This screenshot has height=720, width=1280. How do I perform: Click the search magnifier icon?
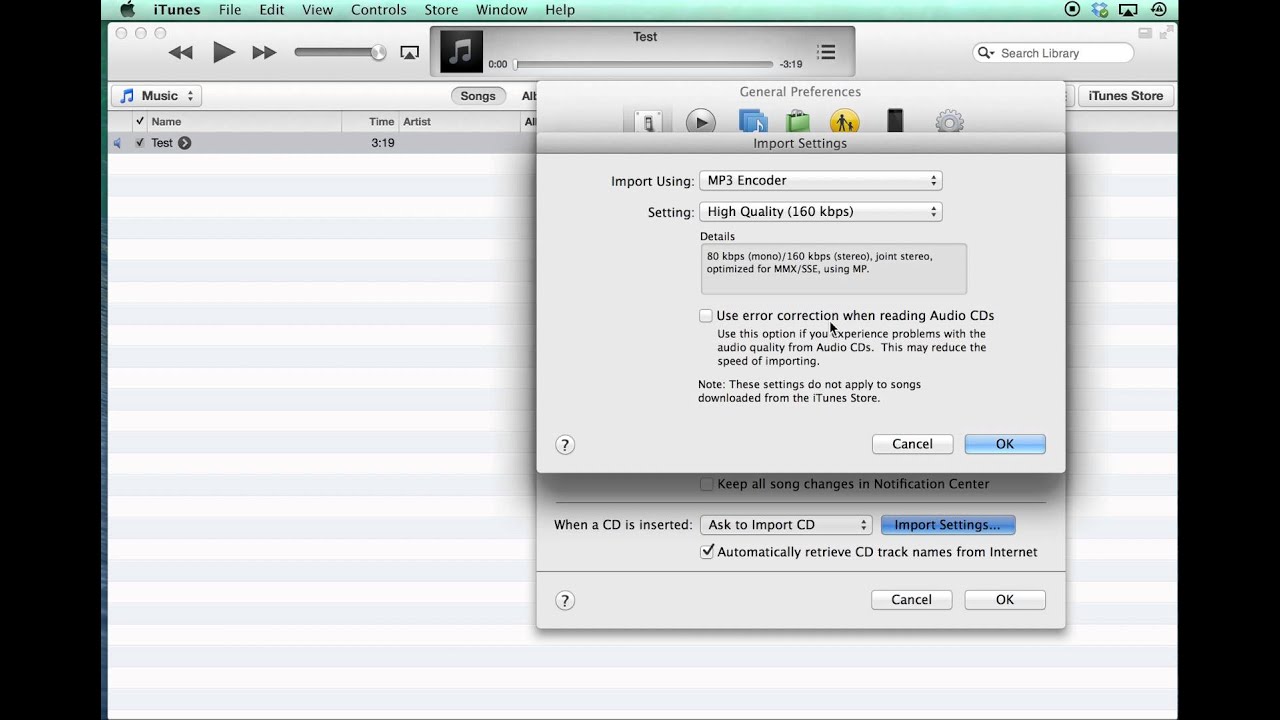pos(986,53)
